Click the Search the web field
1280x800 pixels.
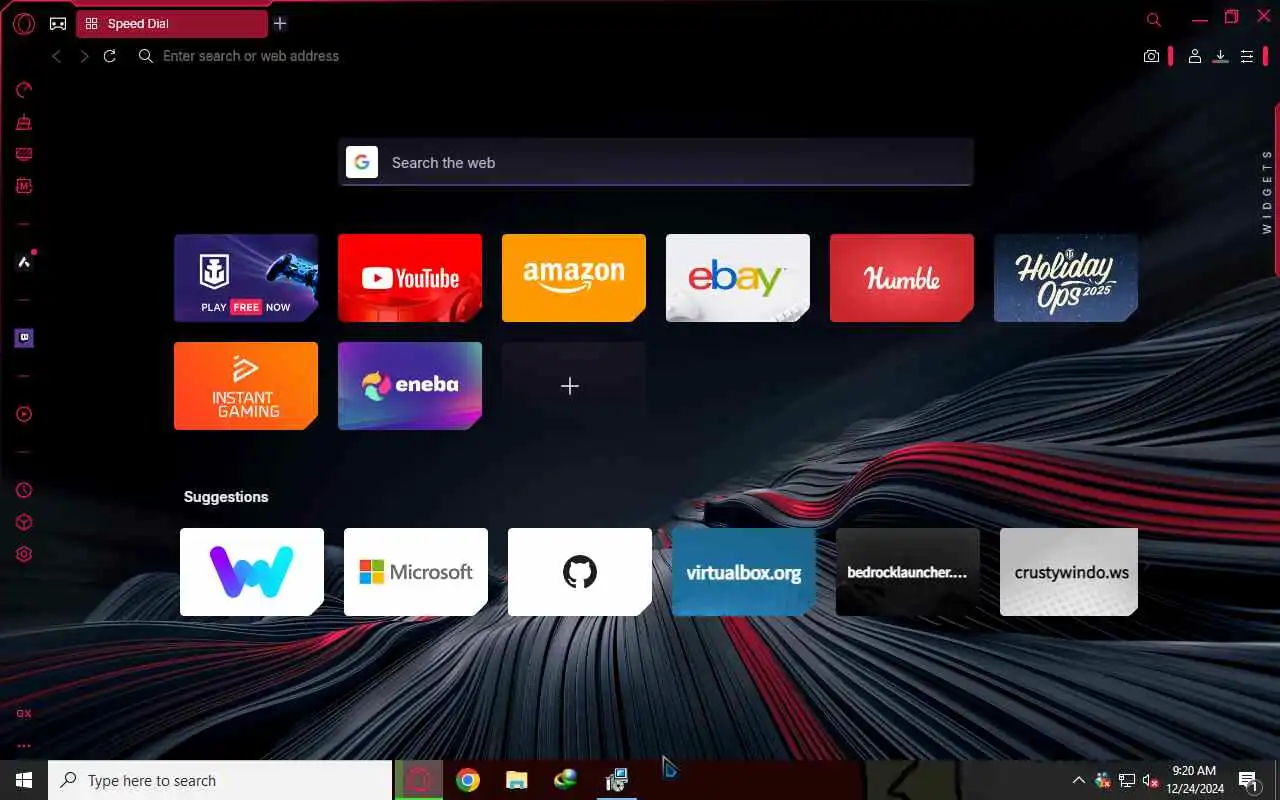coord(656,162)
